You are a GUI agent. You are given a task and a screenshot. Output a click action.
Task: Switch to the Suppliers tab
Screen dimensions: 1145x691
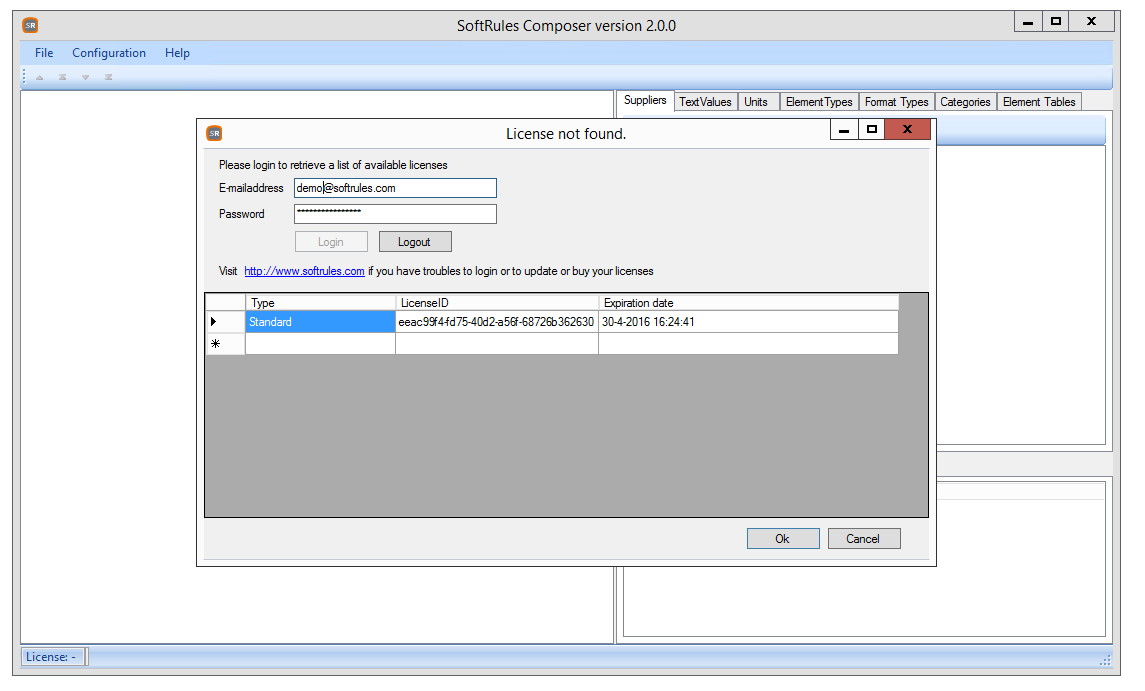(645, 101)
